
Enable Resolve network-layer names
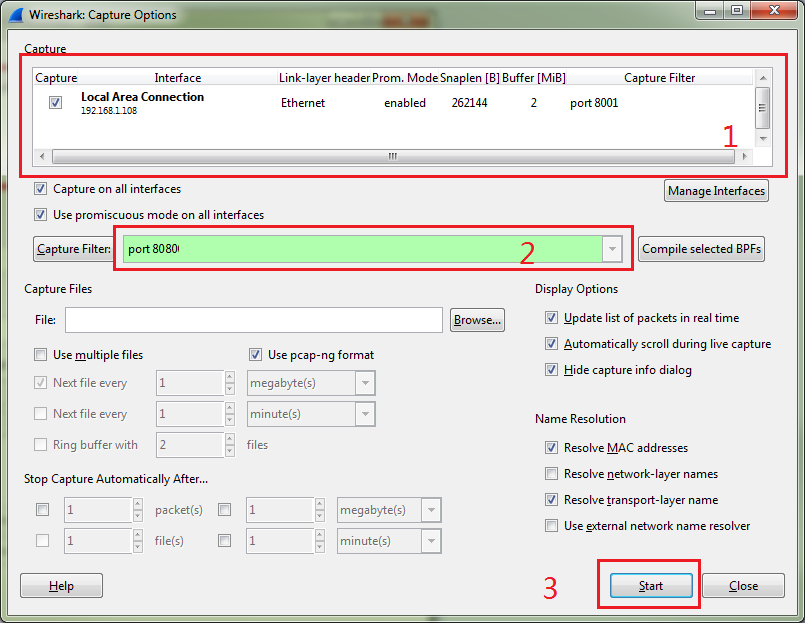click(552, 474)
